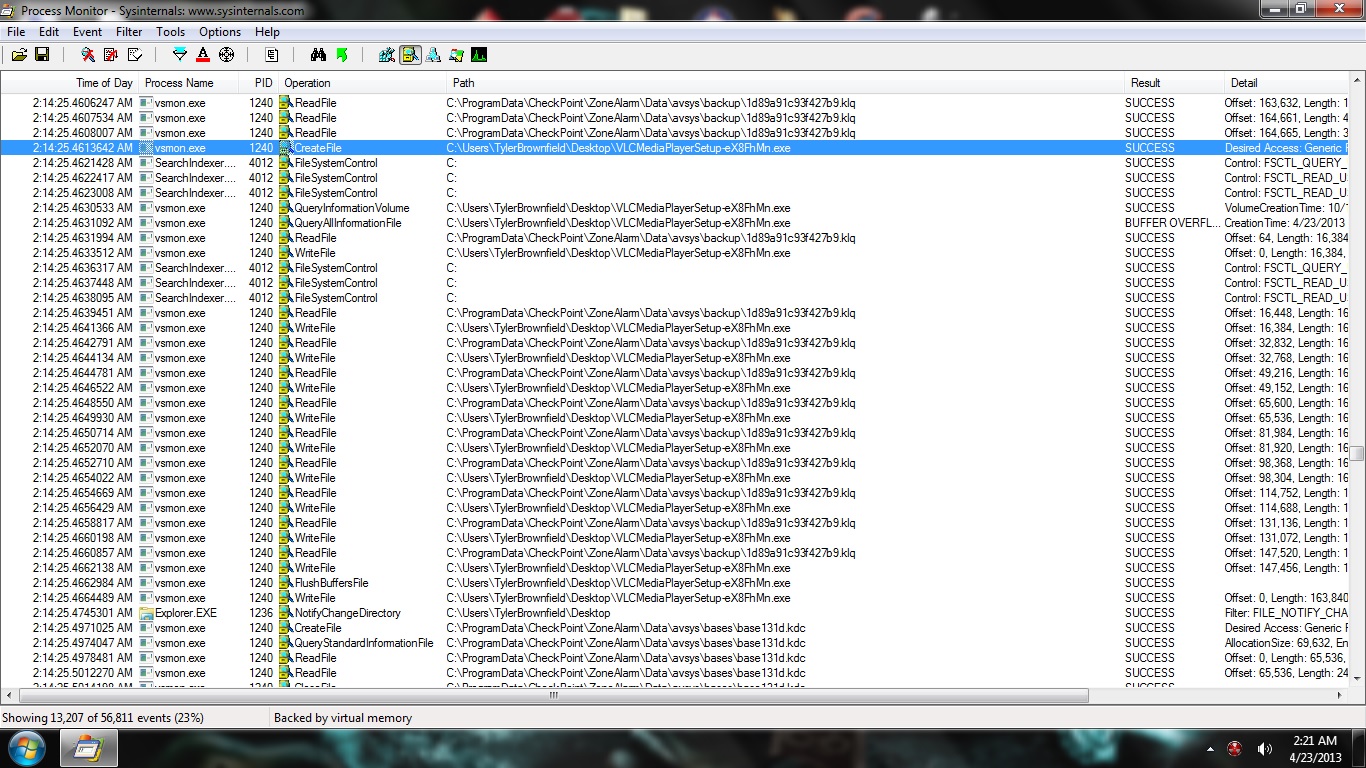Screen dimensions: 1366x768
Task: Click the BUFFER OVERFL... result cell
Action: pyautogui.click(x=1173, y=223)
